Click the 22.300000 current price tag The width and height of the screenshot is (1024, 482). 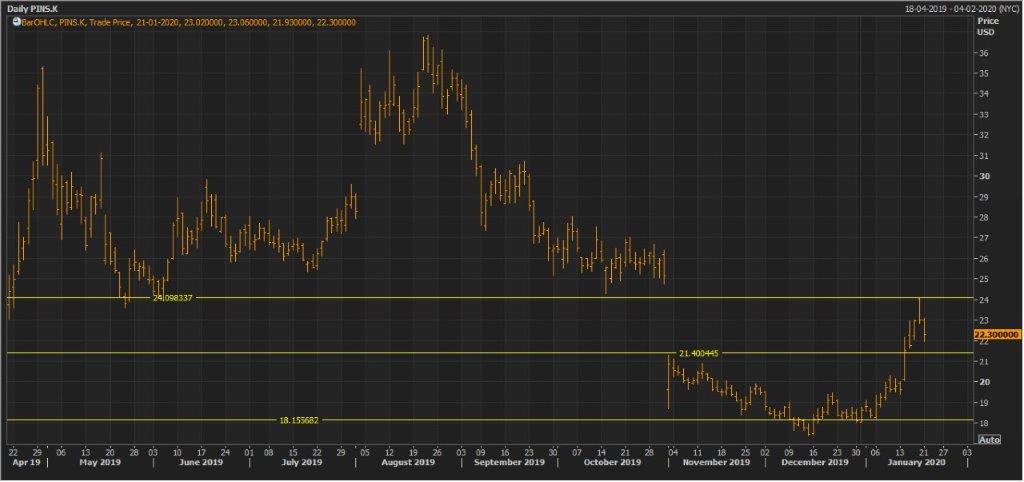click(995, 335)
